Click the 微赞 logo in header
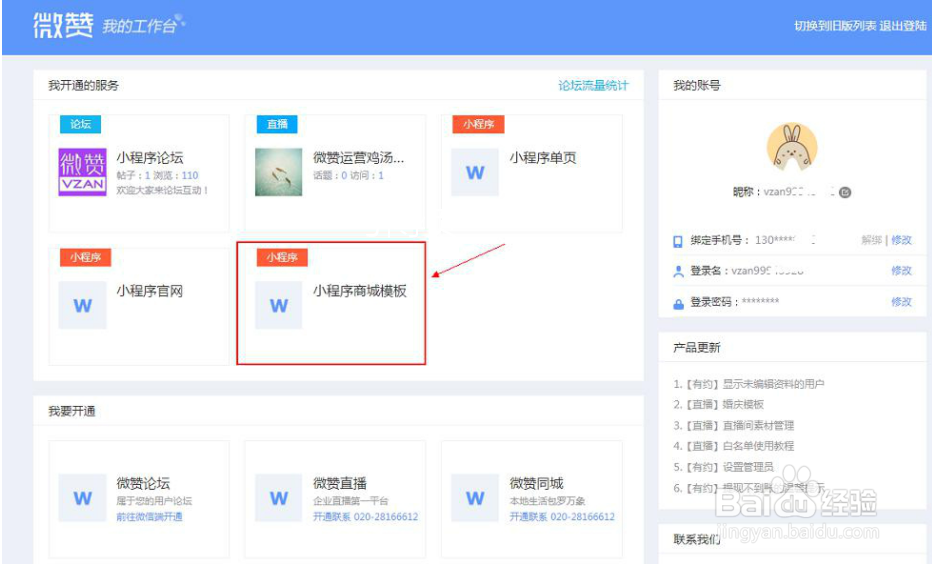Image resolution: width=932 pixels, height=564 pixels. (63, 26)
